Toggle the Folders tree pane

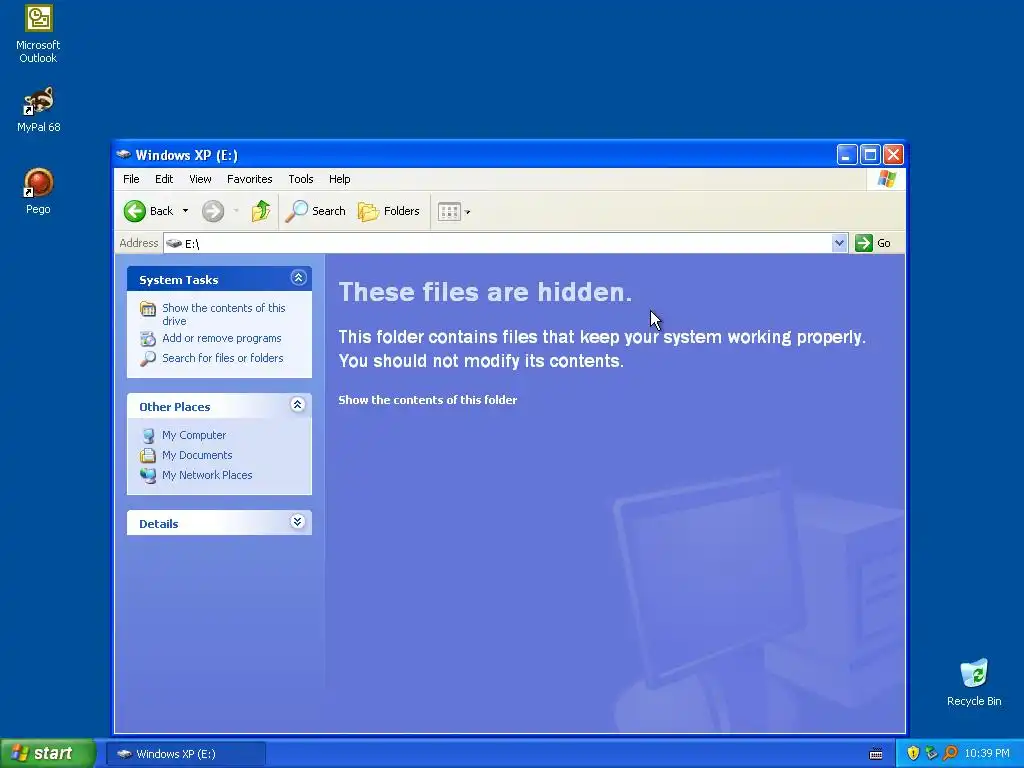pyautogui.click(x=389, y=211)
